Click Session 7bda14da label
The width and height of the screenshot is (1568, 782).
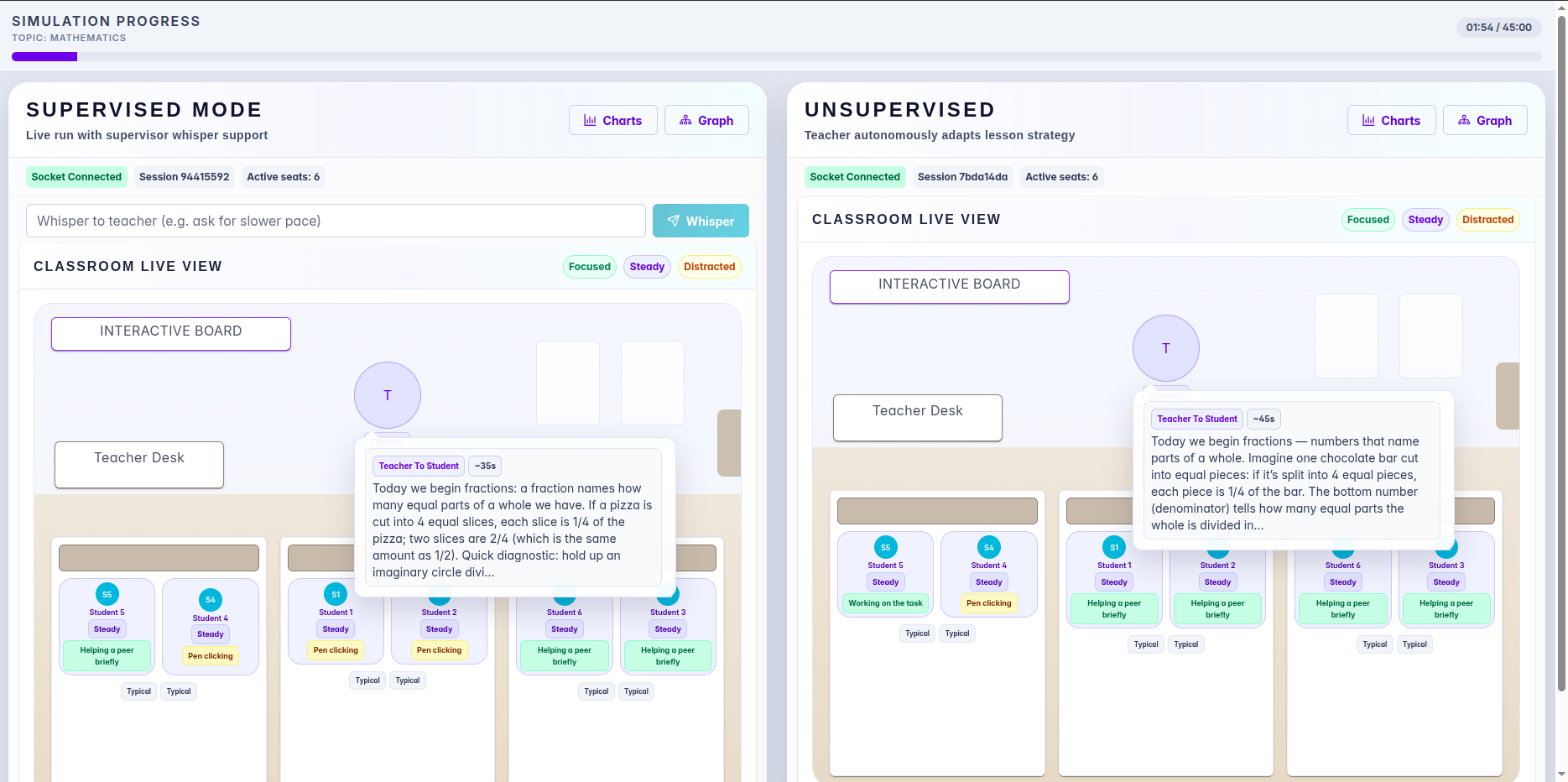click(963, 177)
